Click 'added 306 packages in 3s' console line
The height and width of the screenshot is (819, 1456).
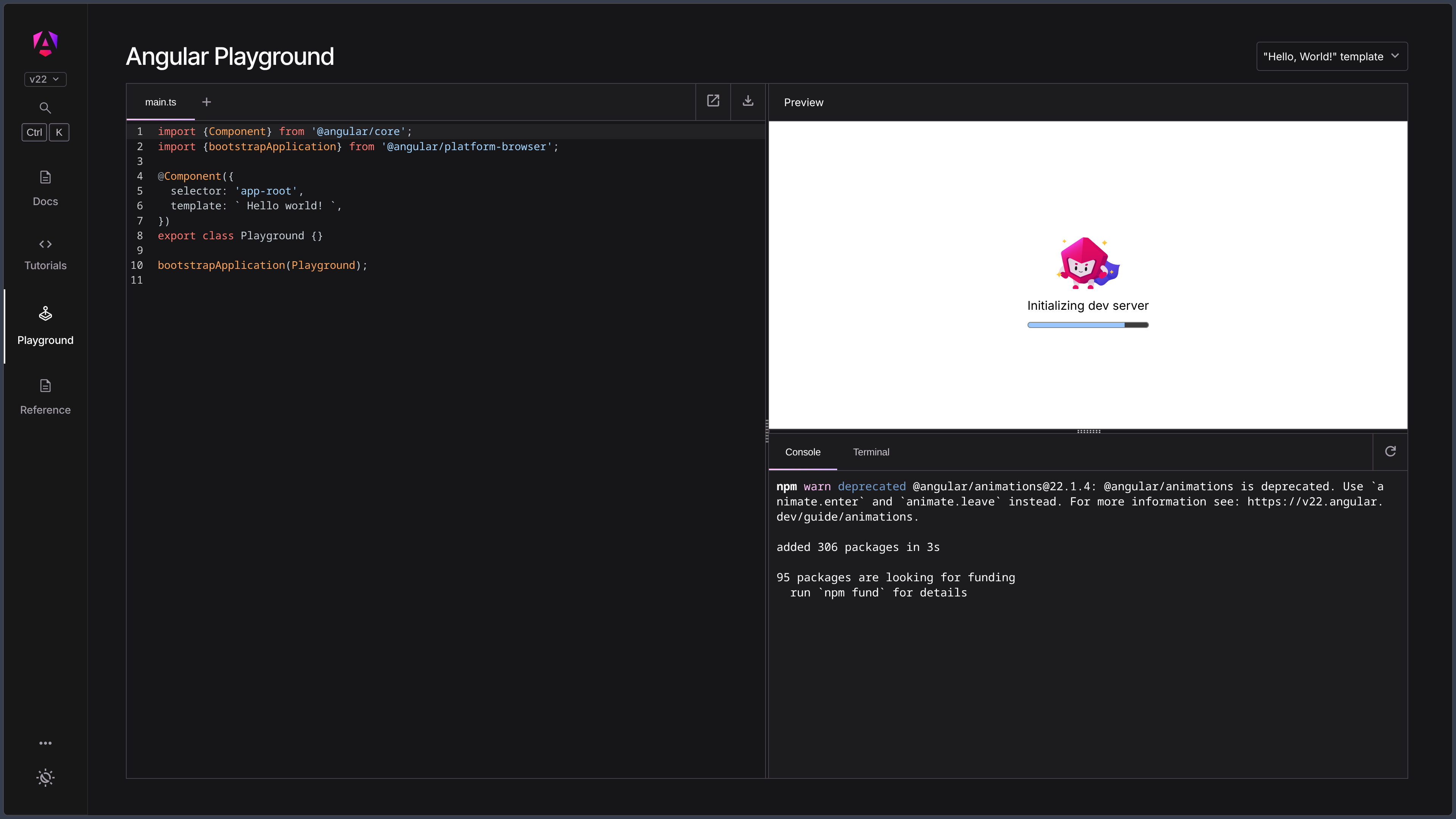click(858, 547)
